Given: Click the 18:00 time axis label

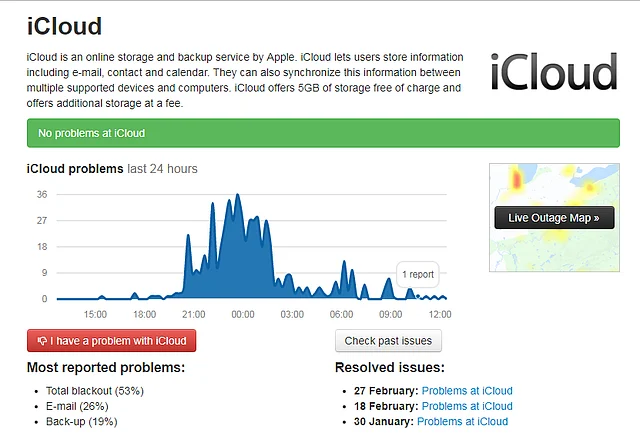Looking at the screenshot, I should click(144, 315).
